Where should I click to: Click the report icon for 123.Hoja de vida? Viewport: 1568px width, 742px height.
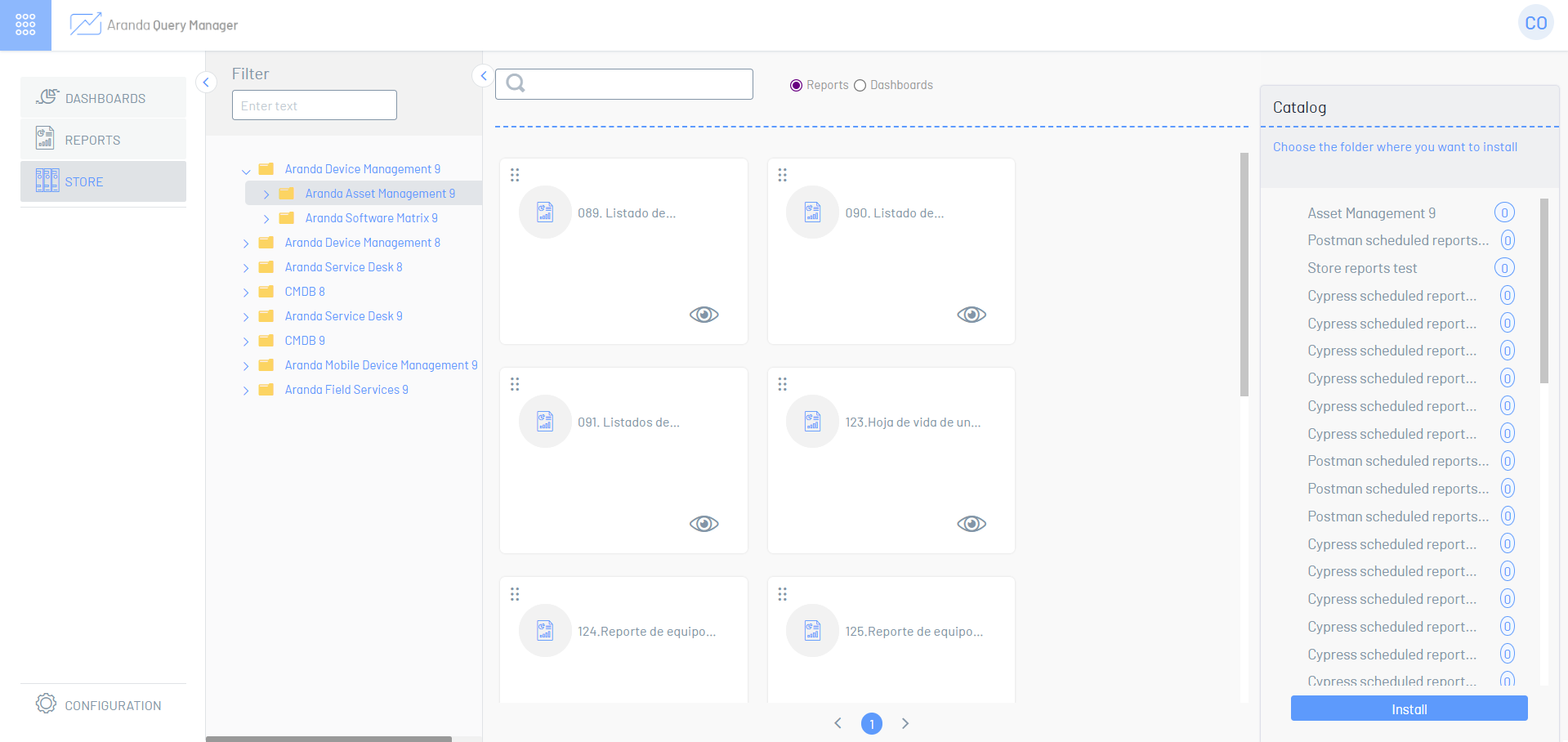point(812,422)
